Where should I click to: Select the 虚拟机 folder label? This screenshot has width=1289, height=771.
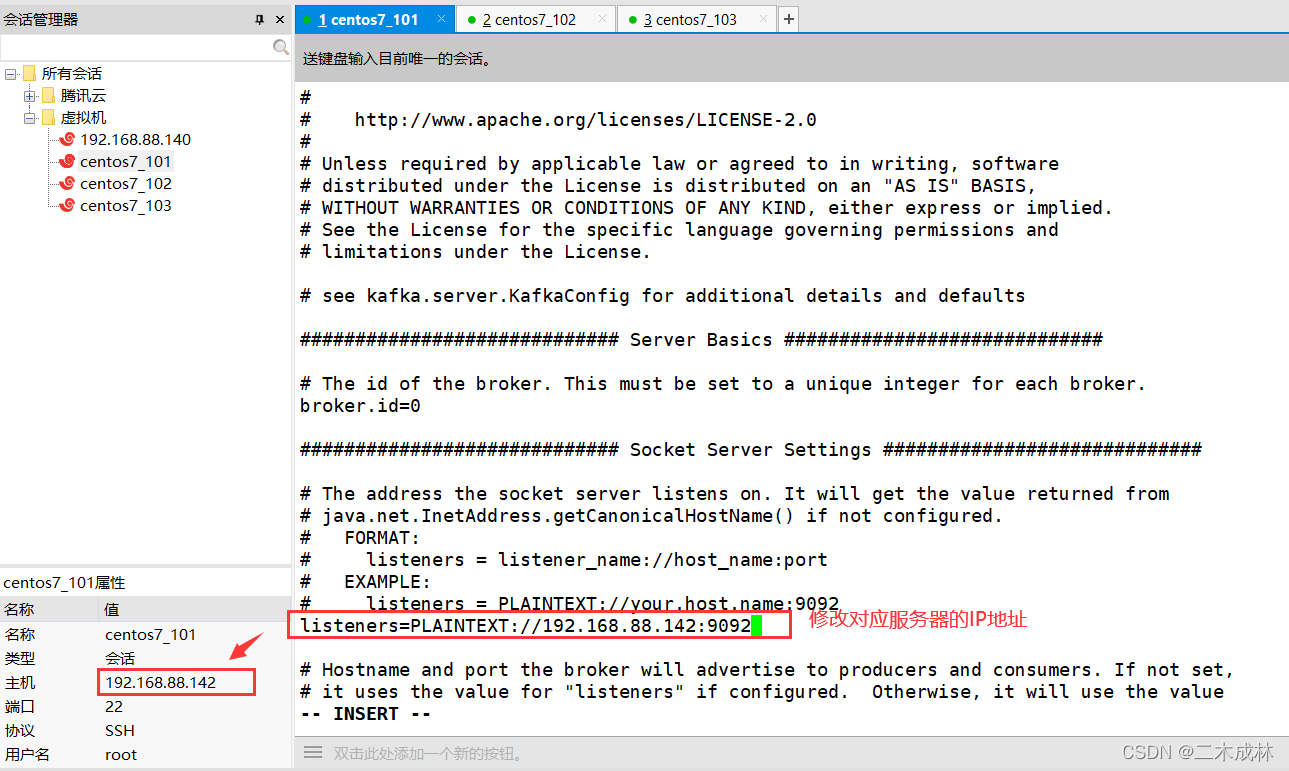coord(83,118)
